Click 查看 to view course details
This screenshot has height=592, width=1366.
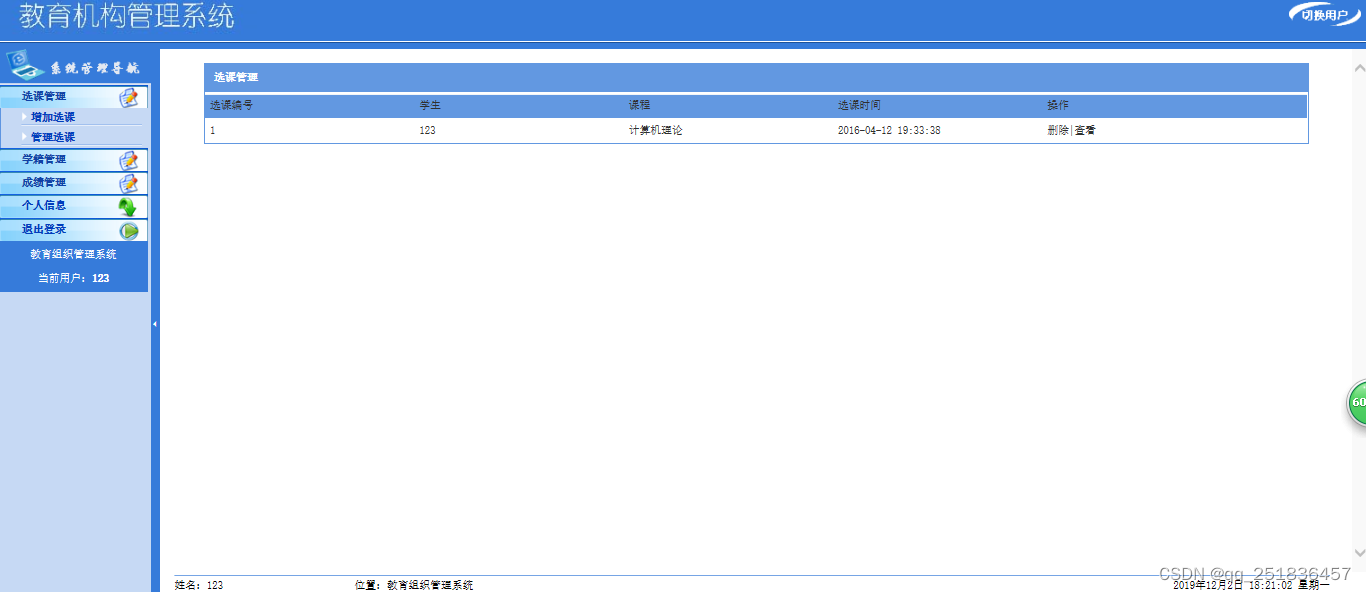click(1086, 130)
